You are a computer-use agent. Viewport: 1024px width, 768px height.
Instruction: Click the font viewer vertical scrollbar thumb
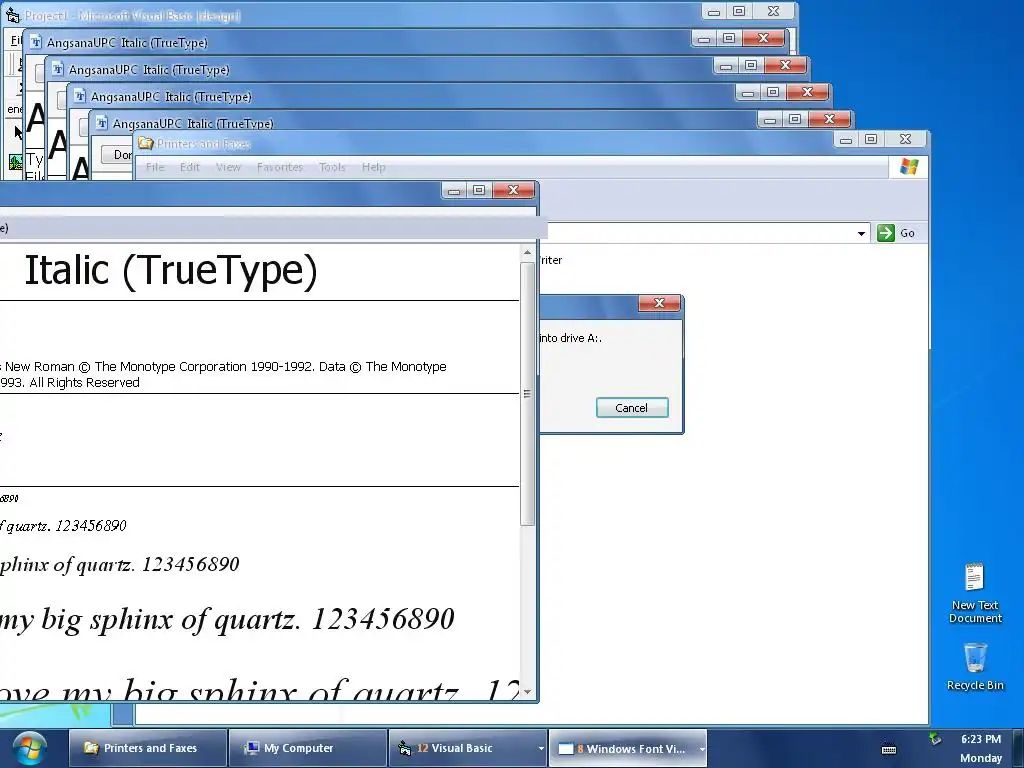528,394
